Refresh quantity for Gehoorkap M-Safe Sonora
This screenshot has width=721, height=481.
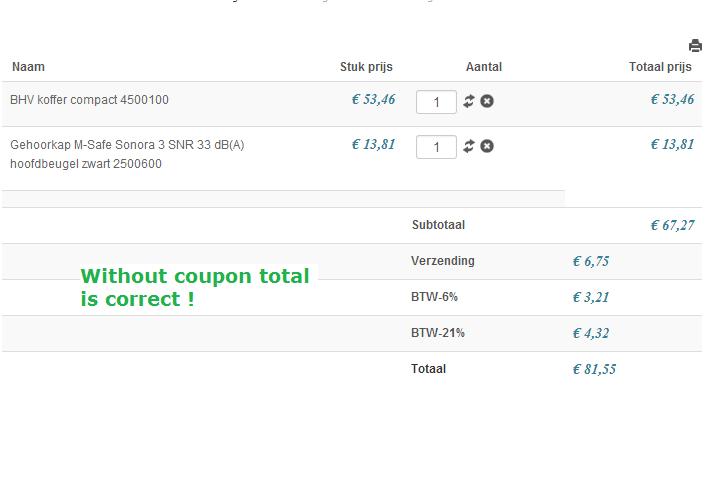point(468,146)
